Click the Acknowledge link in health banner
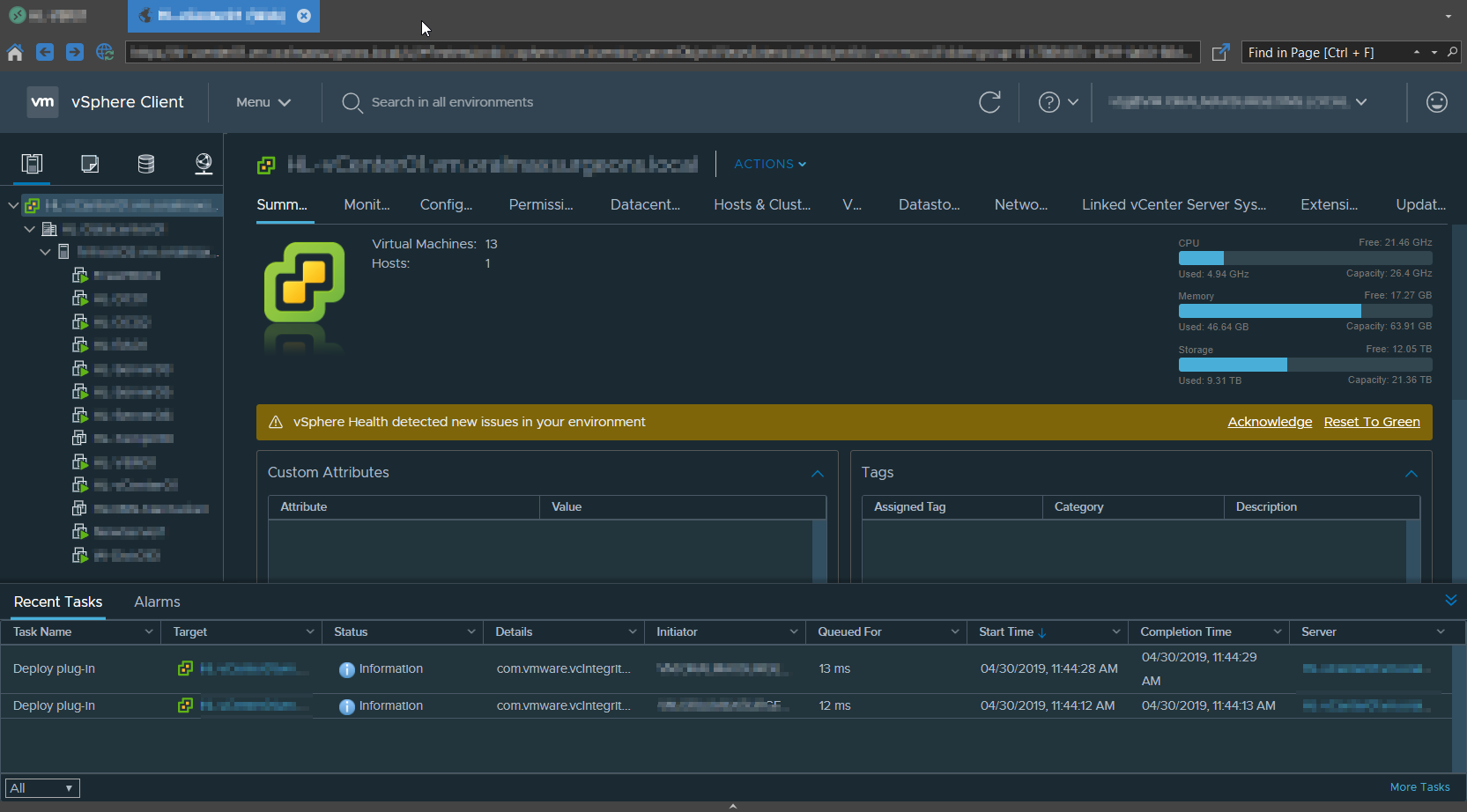This screenshot has height=812, width=1467. tap(1269, 422)
